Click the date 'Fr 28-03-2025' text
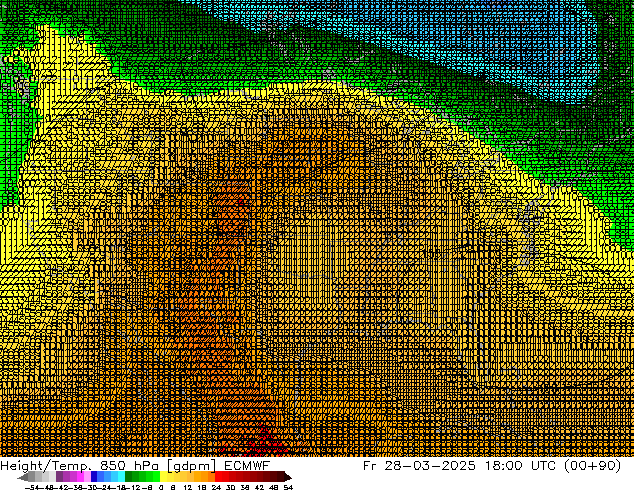 (x=419, y=465)
